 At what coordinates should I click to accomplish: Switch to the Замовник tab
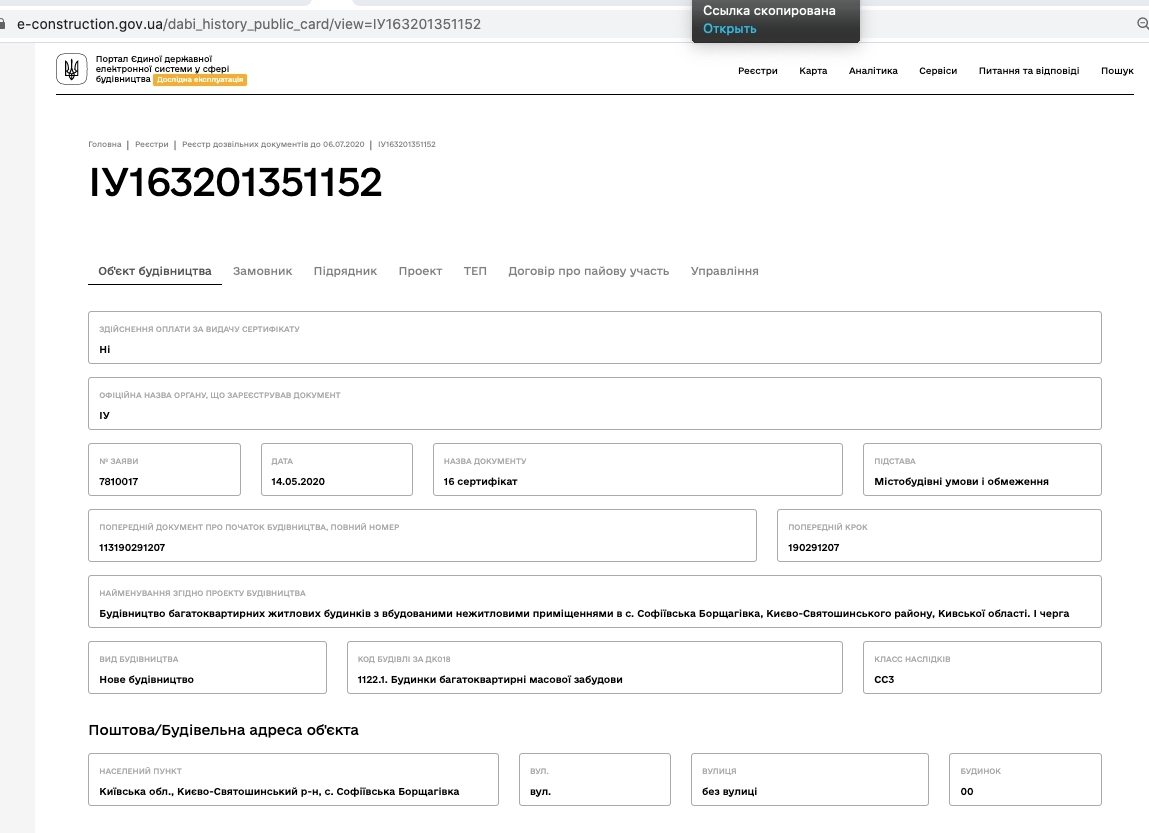262,271
